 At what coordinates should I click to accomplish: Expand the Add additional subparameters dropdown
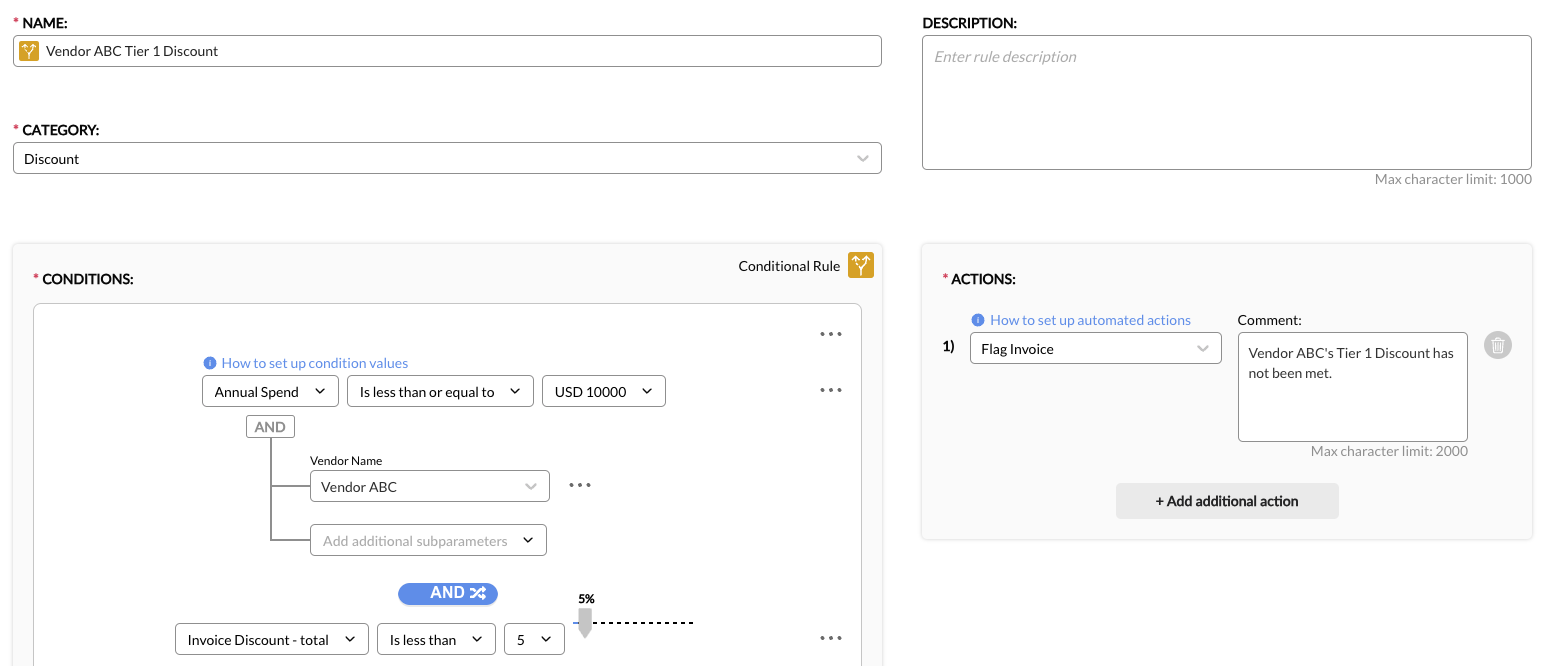pyautogui.click(x=428, y=541)
